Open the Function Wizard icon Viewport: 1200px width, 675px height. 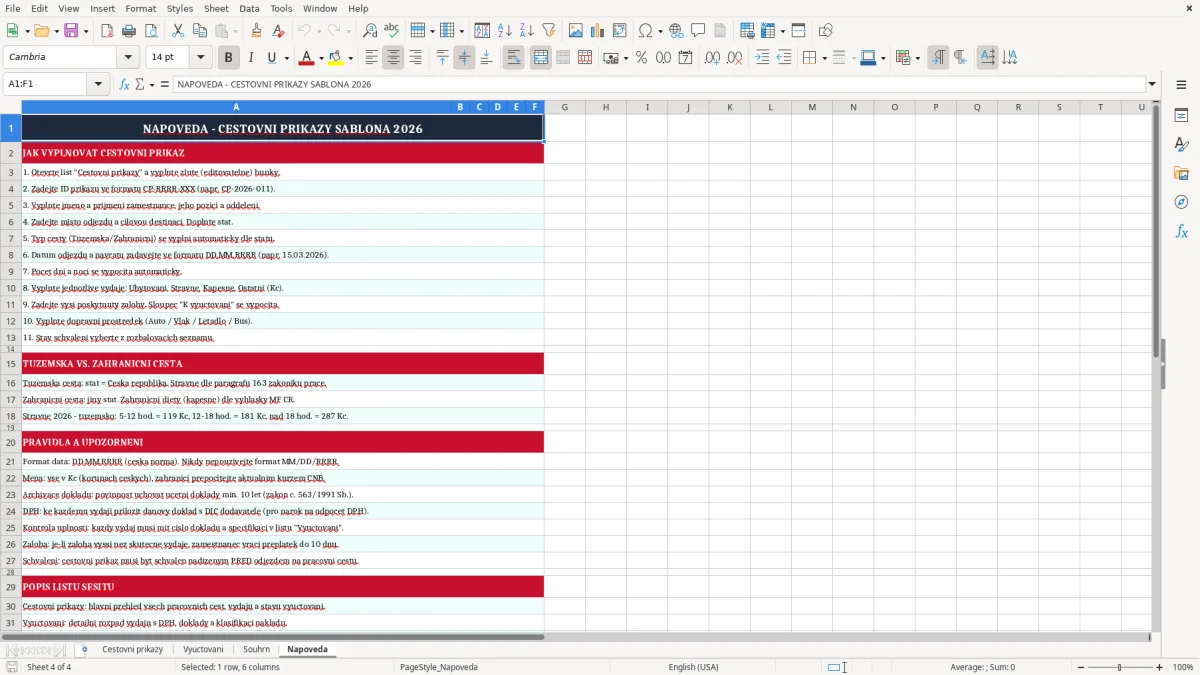click(125, 84)
